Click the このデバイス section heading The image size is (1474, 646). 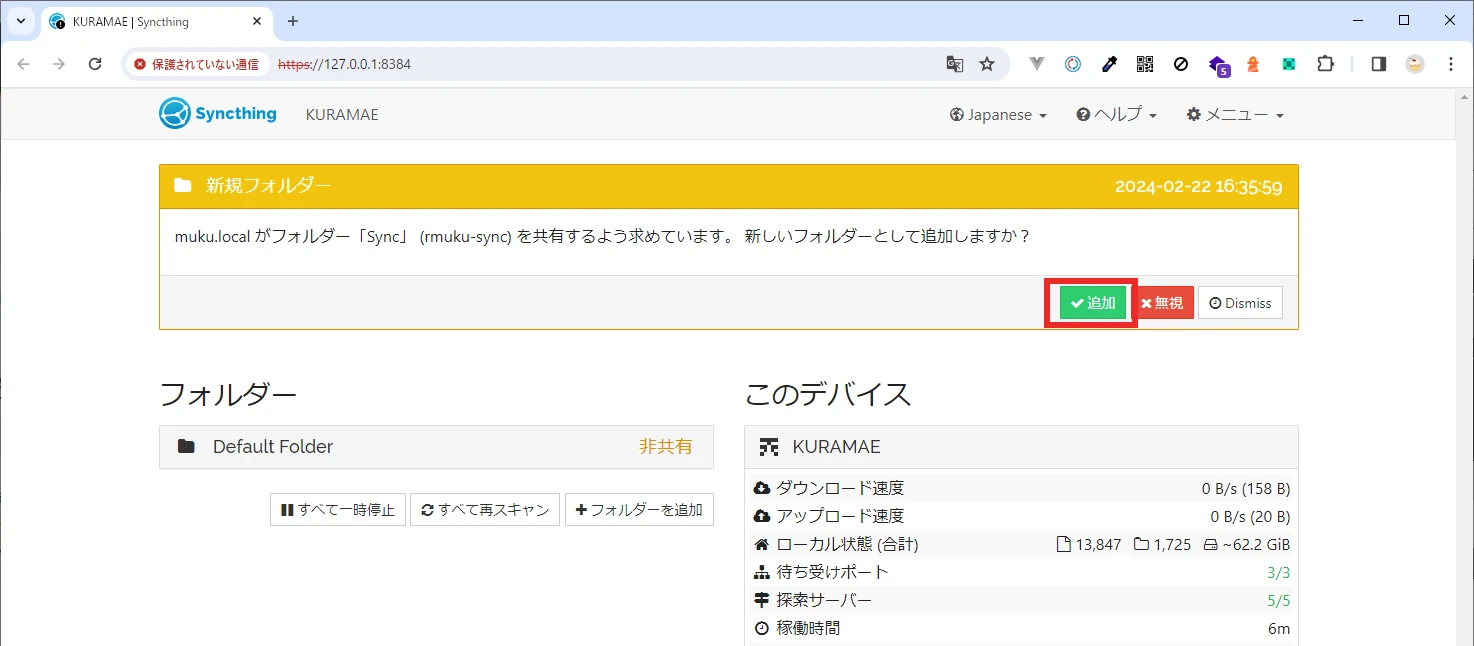828,394
